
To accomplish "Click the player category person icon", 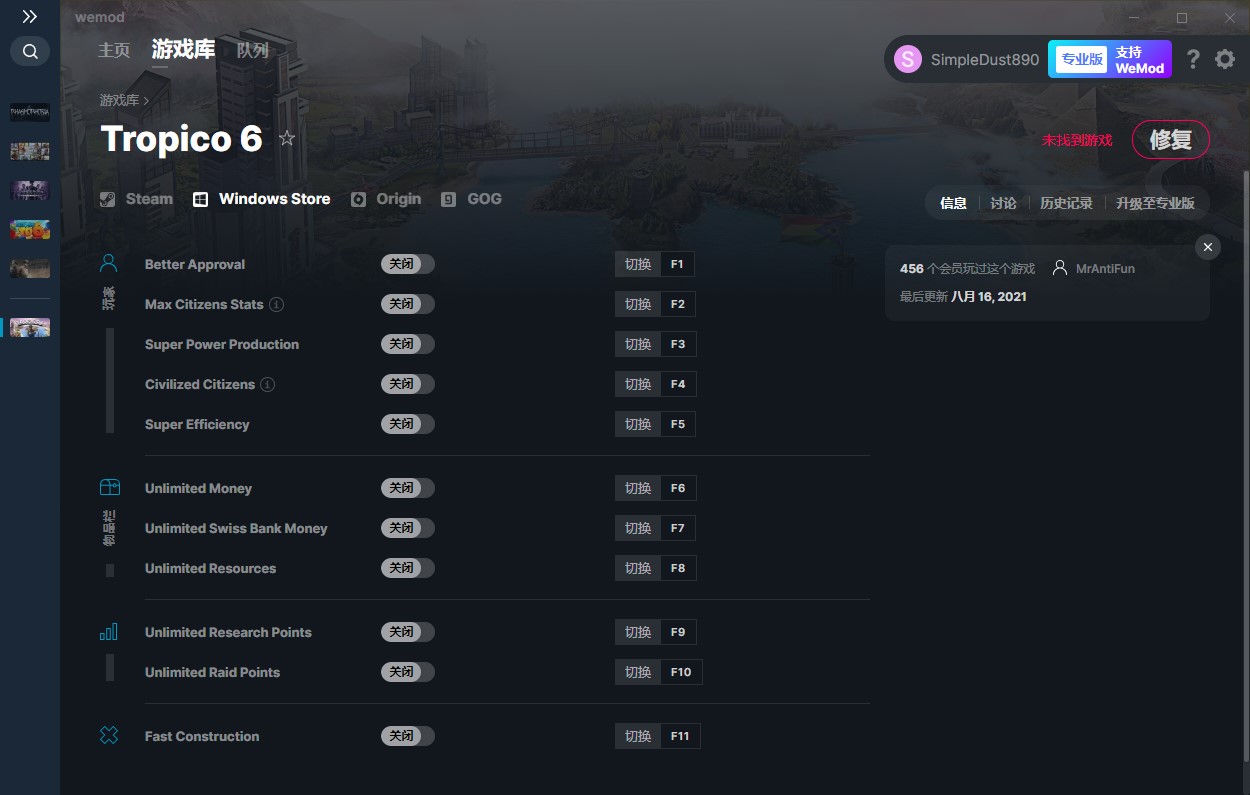I will click(x=109, y=263).
